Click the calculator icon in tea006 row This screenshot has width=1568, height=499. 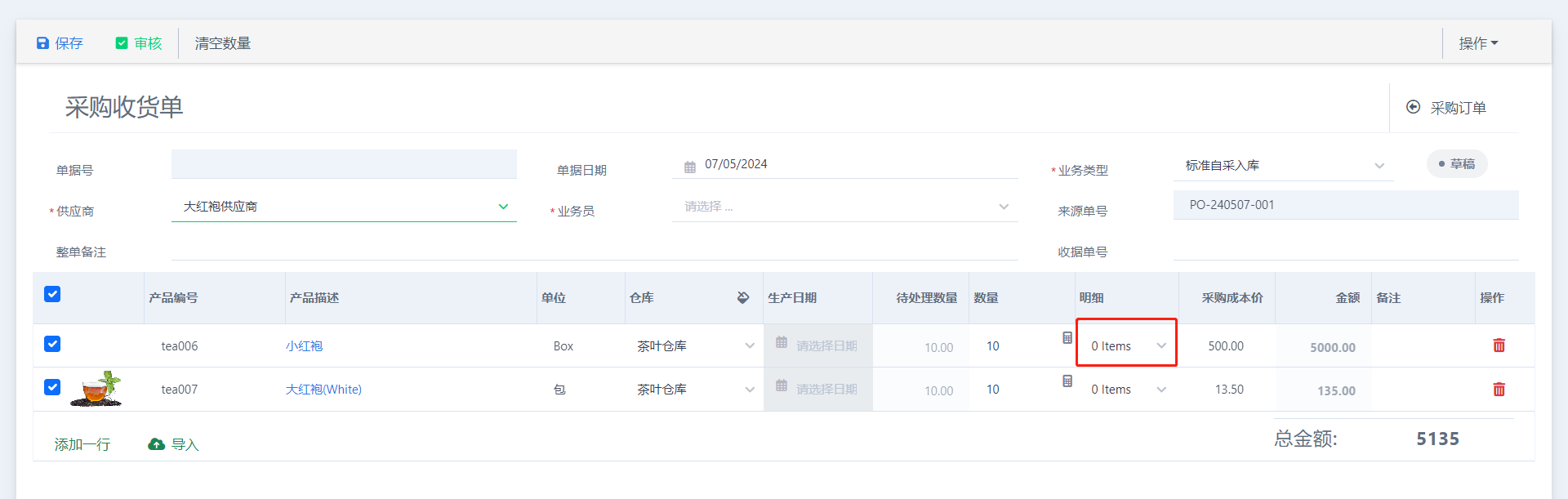(1067, 338)
